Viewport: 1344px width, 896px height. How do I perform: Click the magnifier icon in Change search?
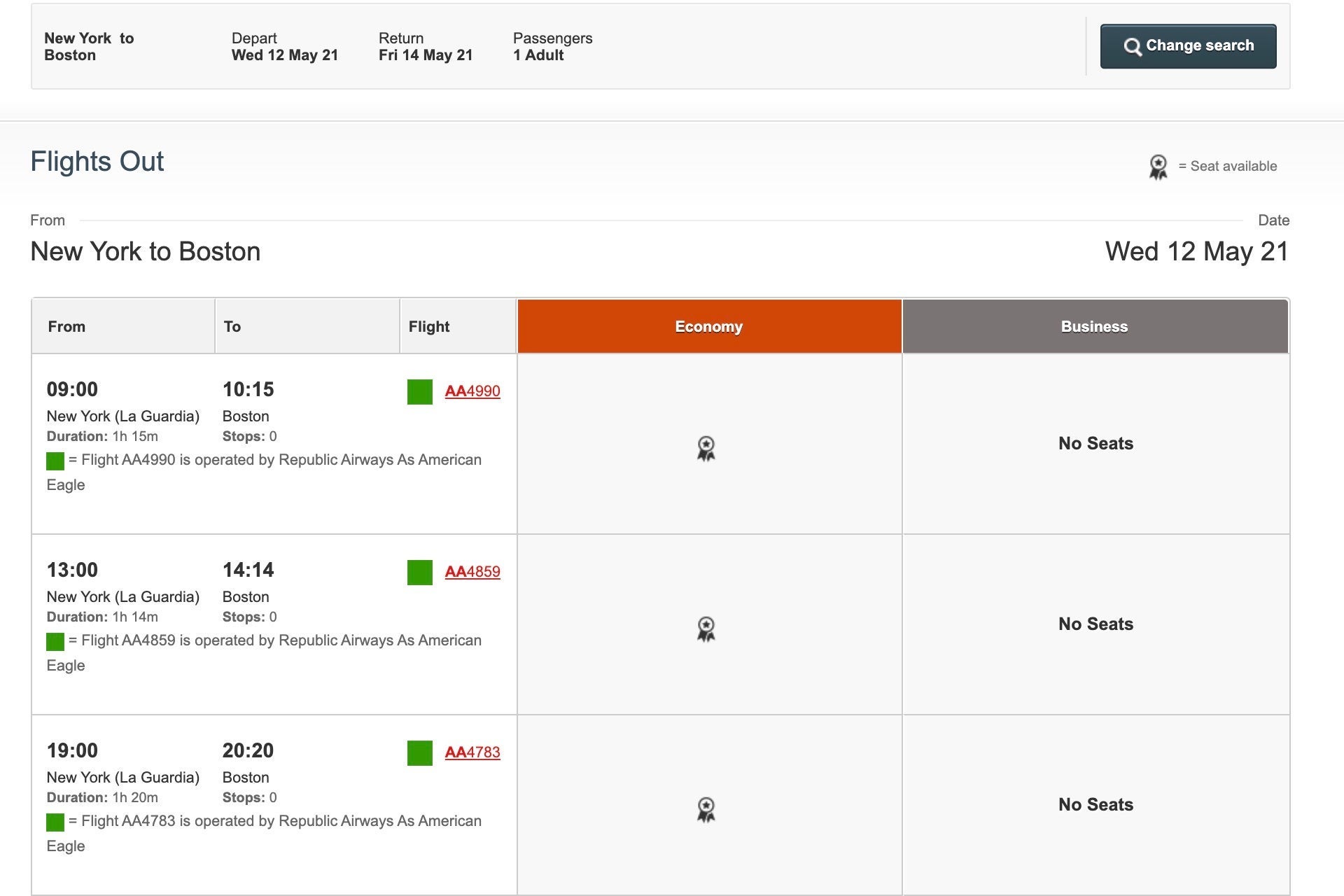coord(1132,47)
